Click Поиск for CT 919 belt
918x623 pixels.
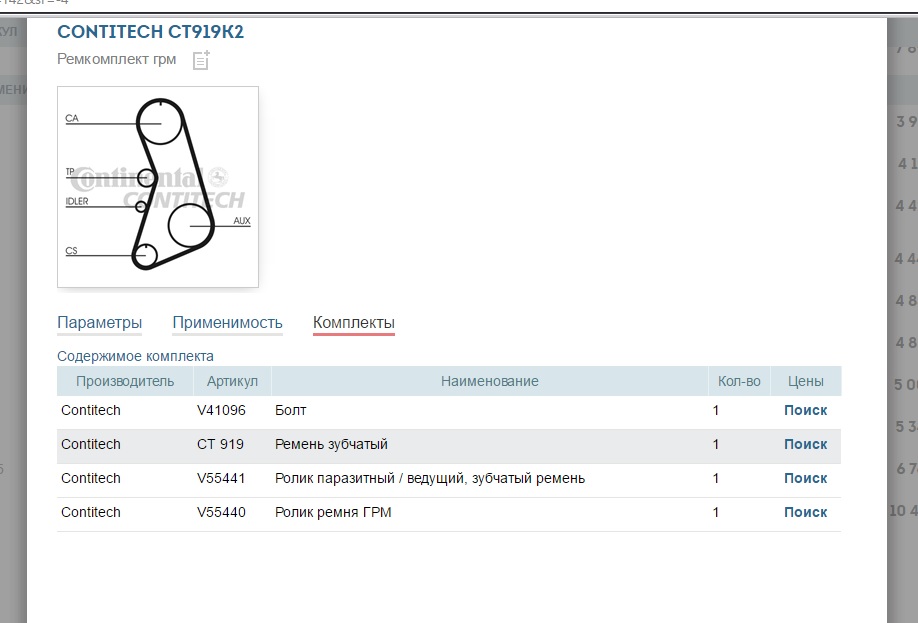pos(806,444)
